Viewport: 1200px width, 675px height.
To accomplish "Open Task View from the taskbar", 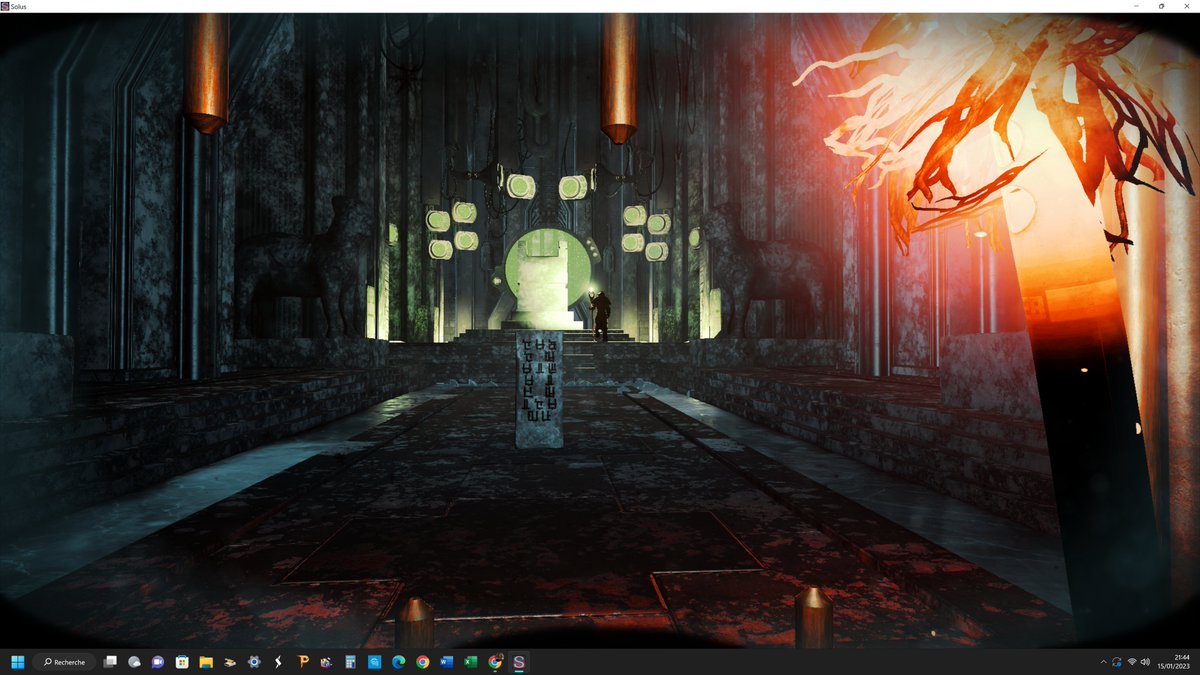I will click(110, 662).
